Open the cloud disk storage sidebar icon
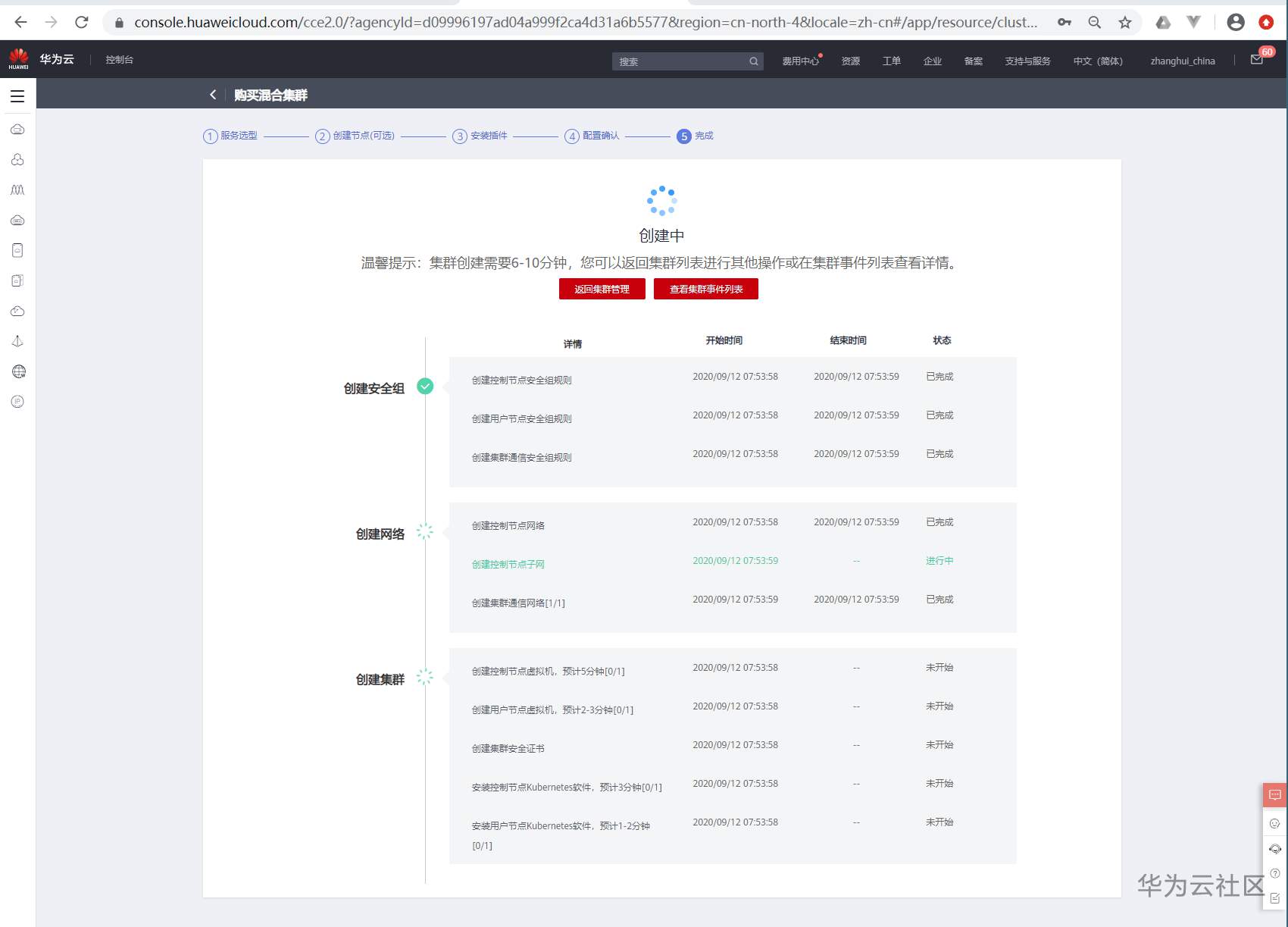 (17, 221)
